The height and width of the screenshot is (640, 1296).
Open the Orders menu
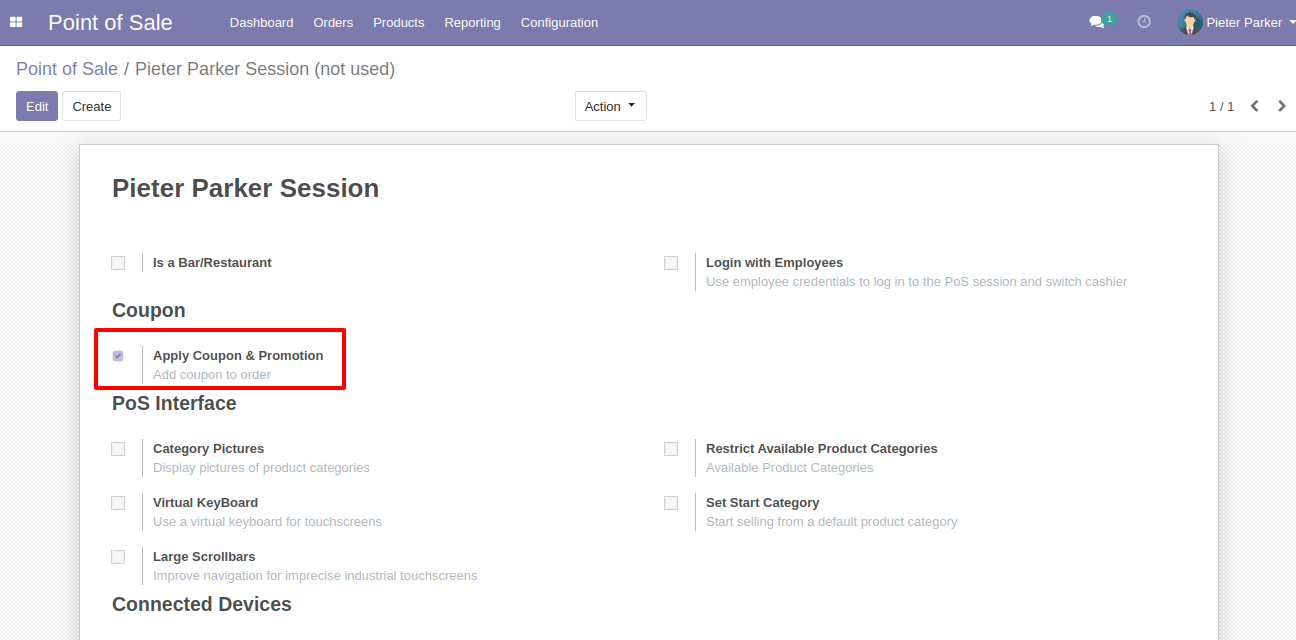pyautogui.click(x=333, y=22)
